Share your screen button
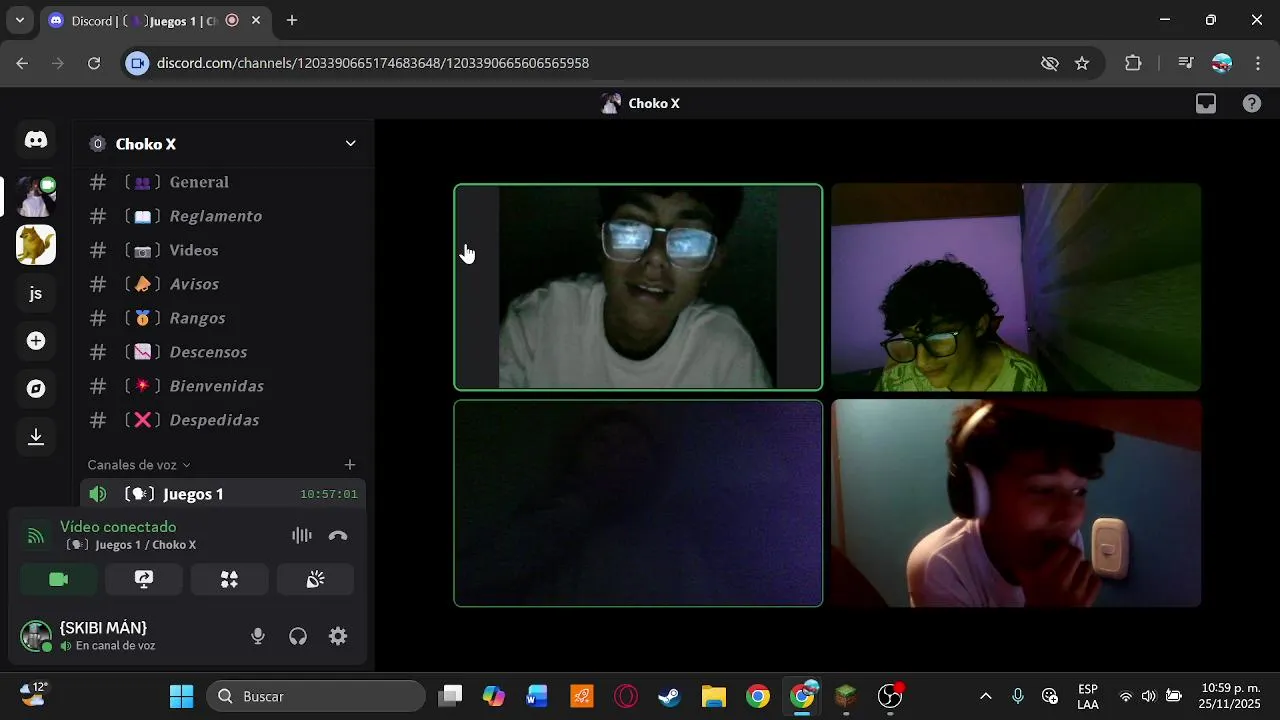The width and height of the screenshot is (1280, 720). pos(144,579)
